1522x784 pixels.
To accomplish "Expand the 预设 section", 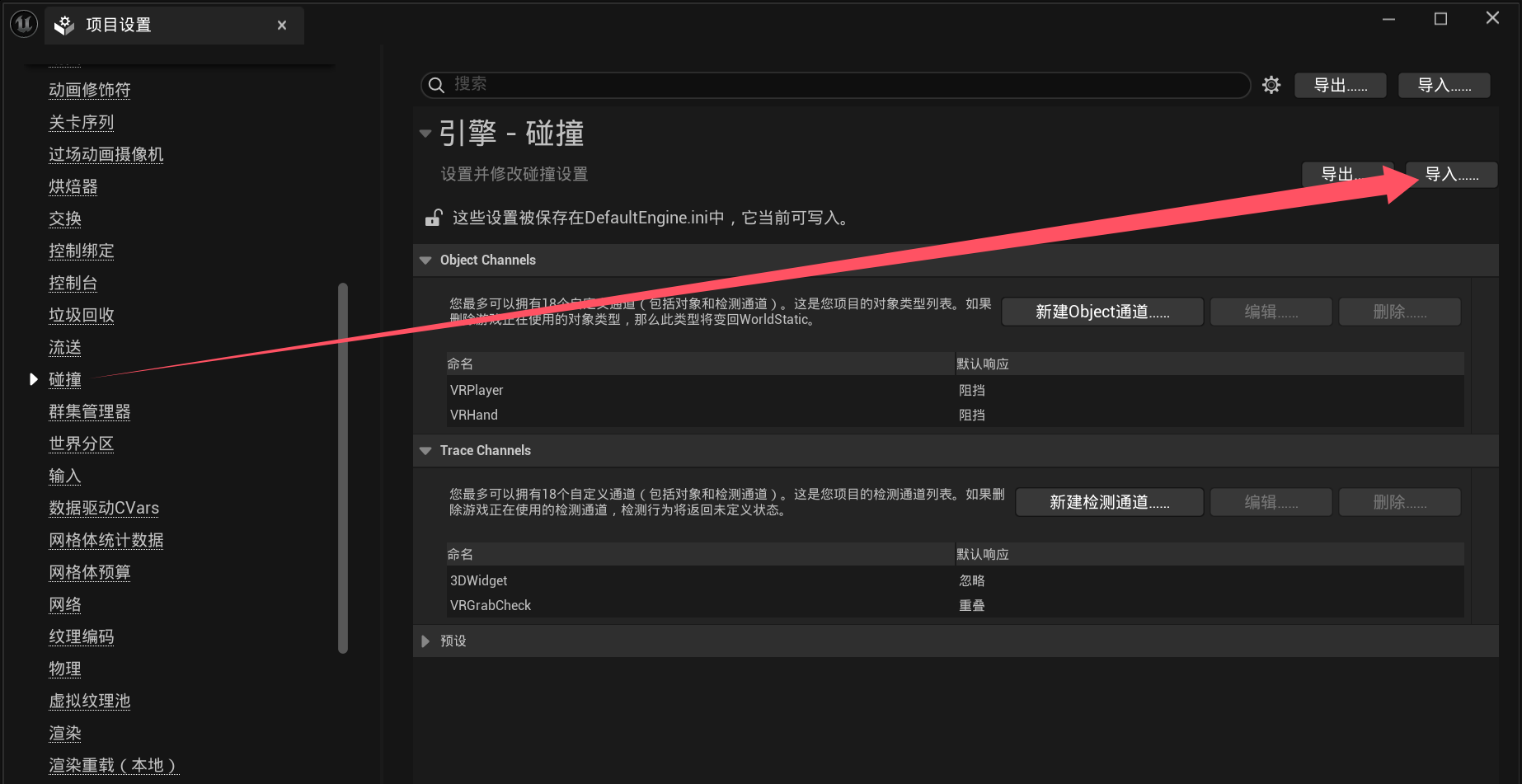I will coord(425,641).
